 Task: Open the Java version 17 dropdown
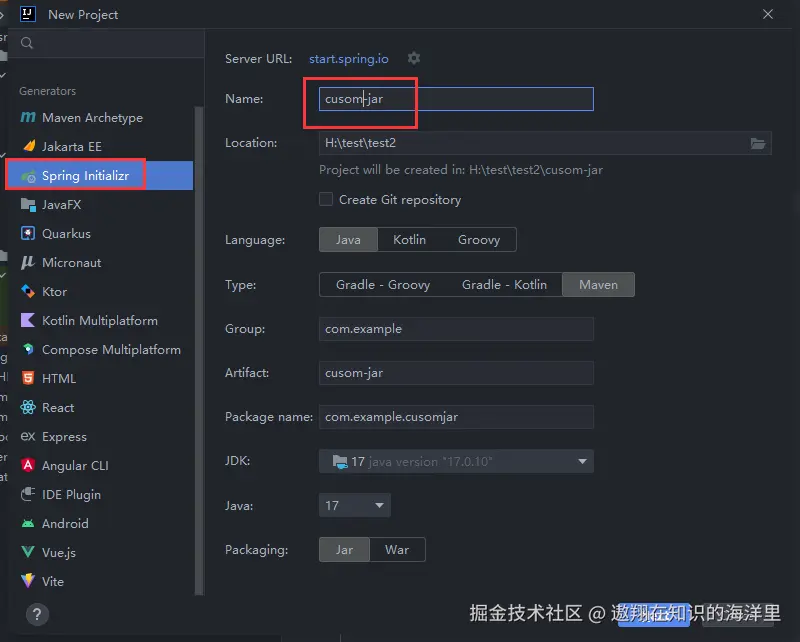coord(355,505)
